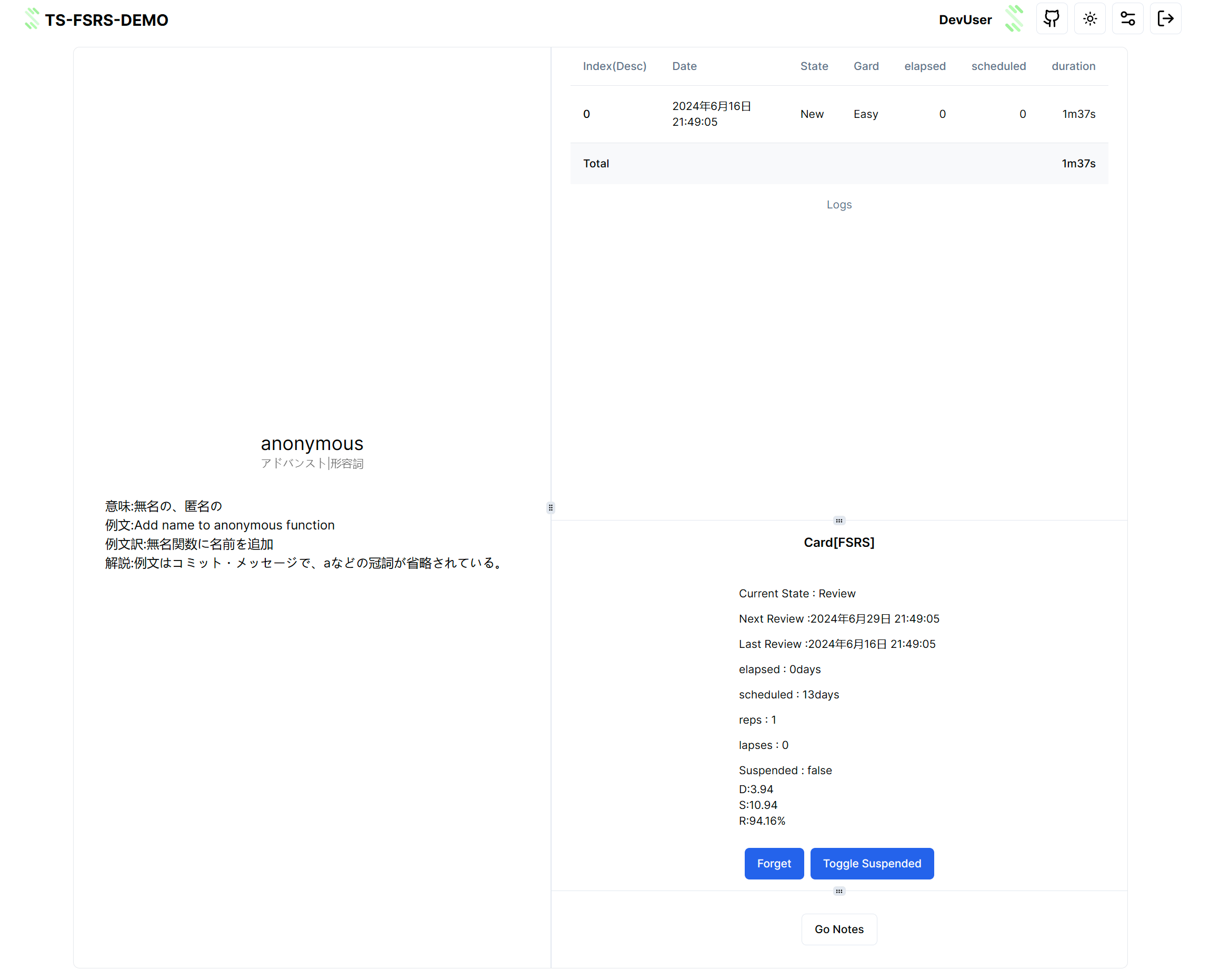Click the DevUser username label
1230x980 pixels.
point(965,20)
